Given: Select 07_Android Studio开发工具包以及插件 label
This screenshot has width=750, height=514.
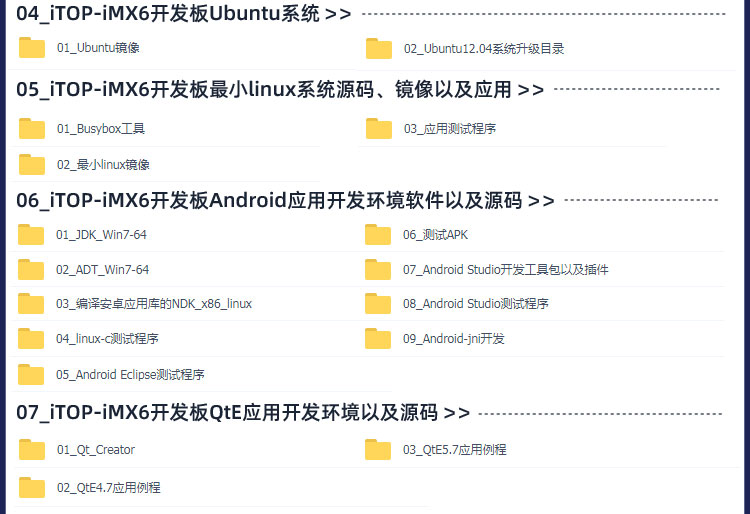Looking at the screenshot, I should [506, 270].
